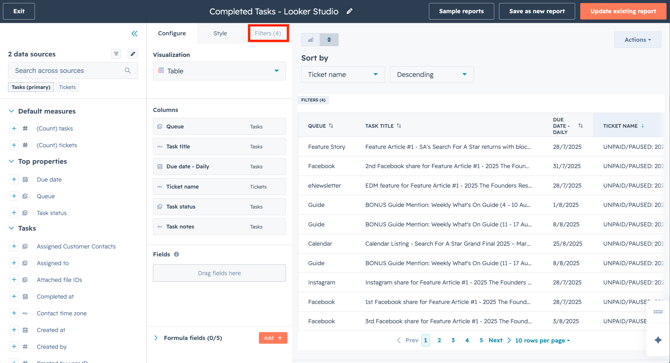Select the Task status column entry

pyautogui.click(x=219, y=207)
